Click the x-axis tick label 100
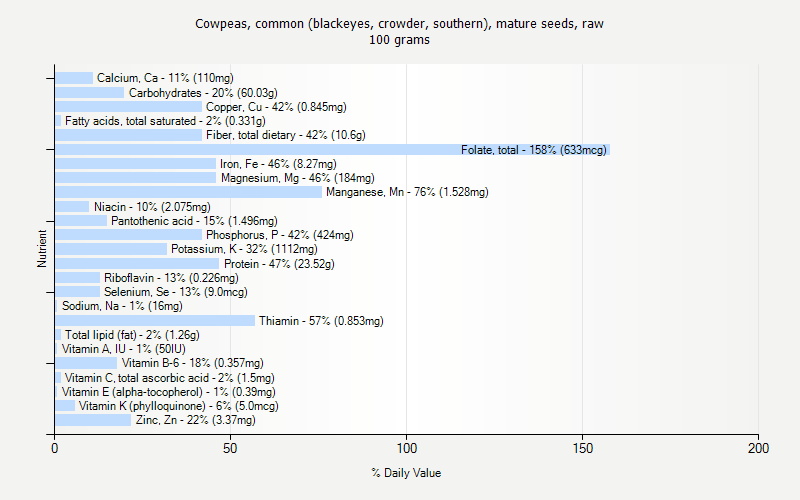The height and width of the screenshot is (500, 800). [407, 448]
